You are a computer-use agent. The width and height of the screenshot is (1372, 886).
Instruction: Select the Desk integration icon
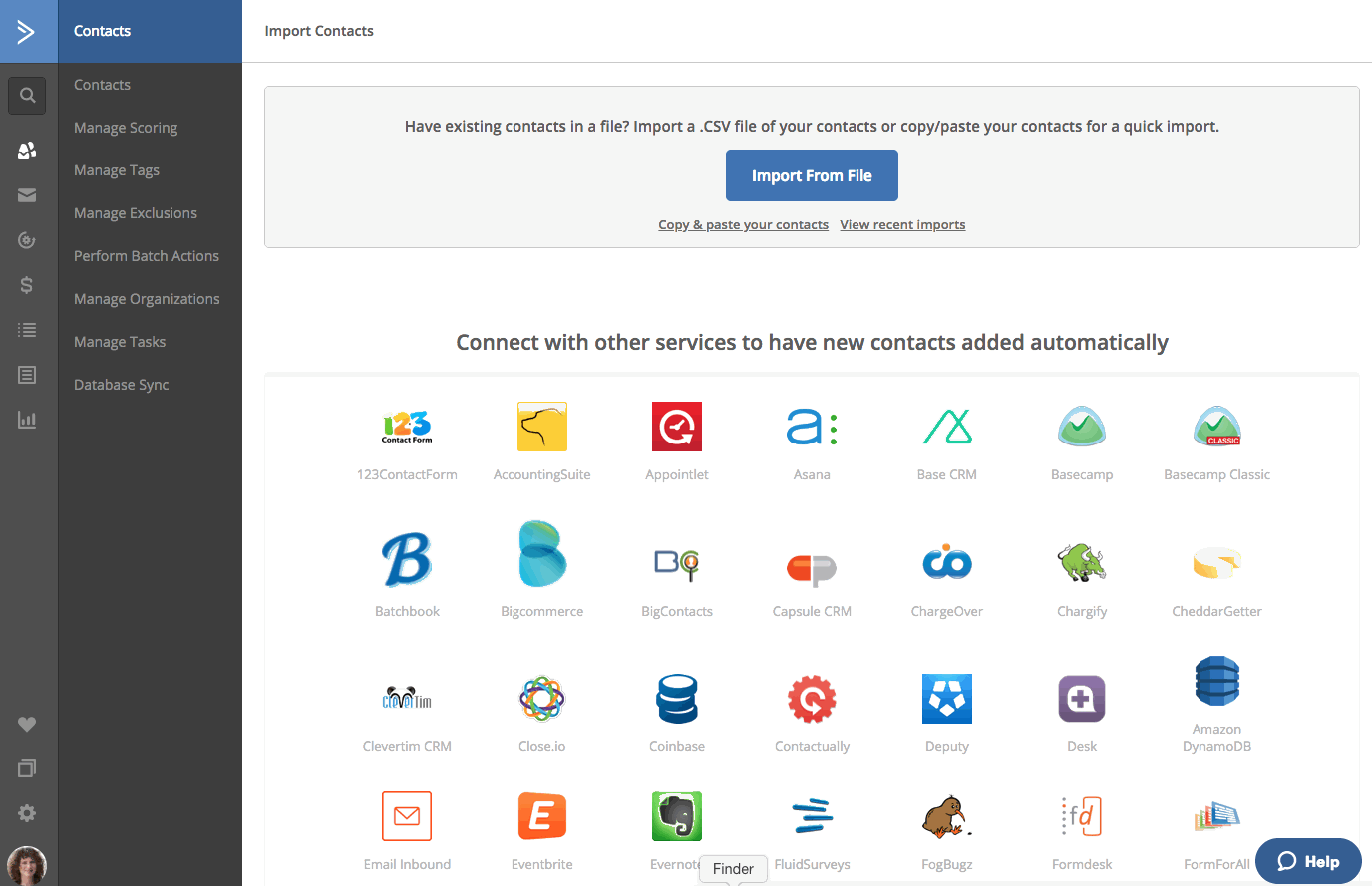tap(1082, 698)
